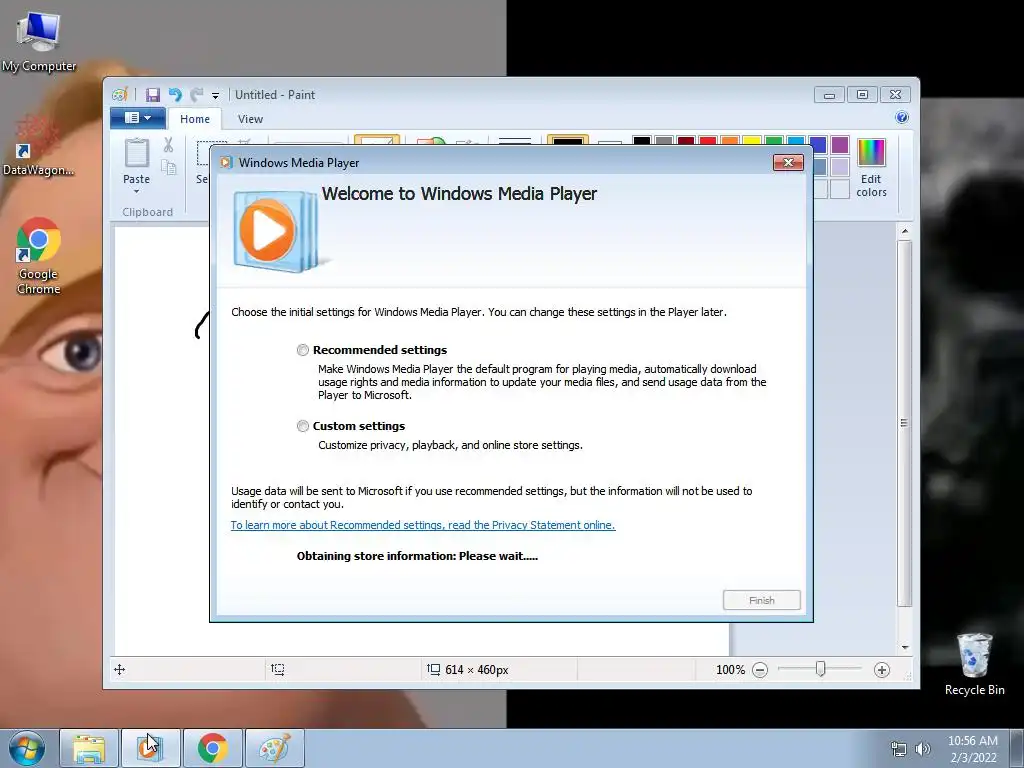The image size is (1024, 768).
Task: Pick the pale lavender swatch in Paint palette
Action: (840, 167)
